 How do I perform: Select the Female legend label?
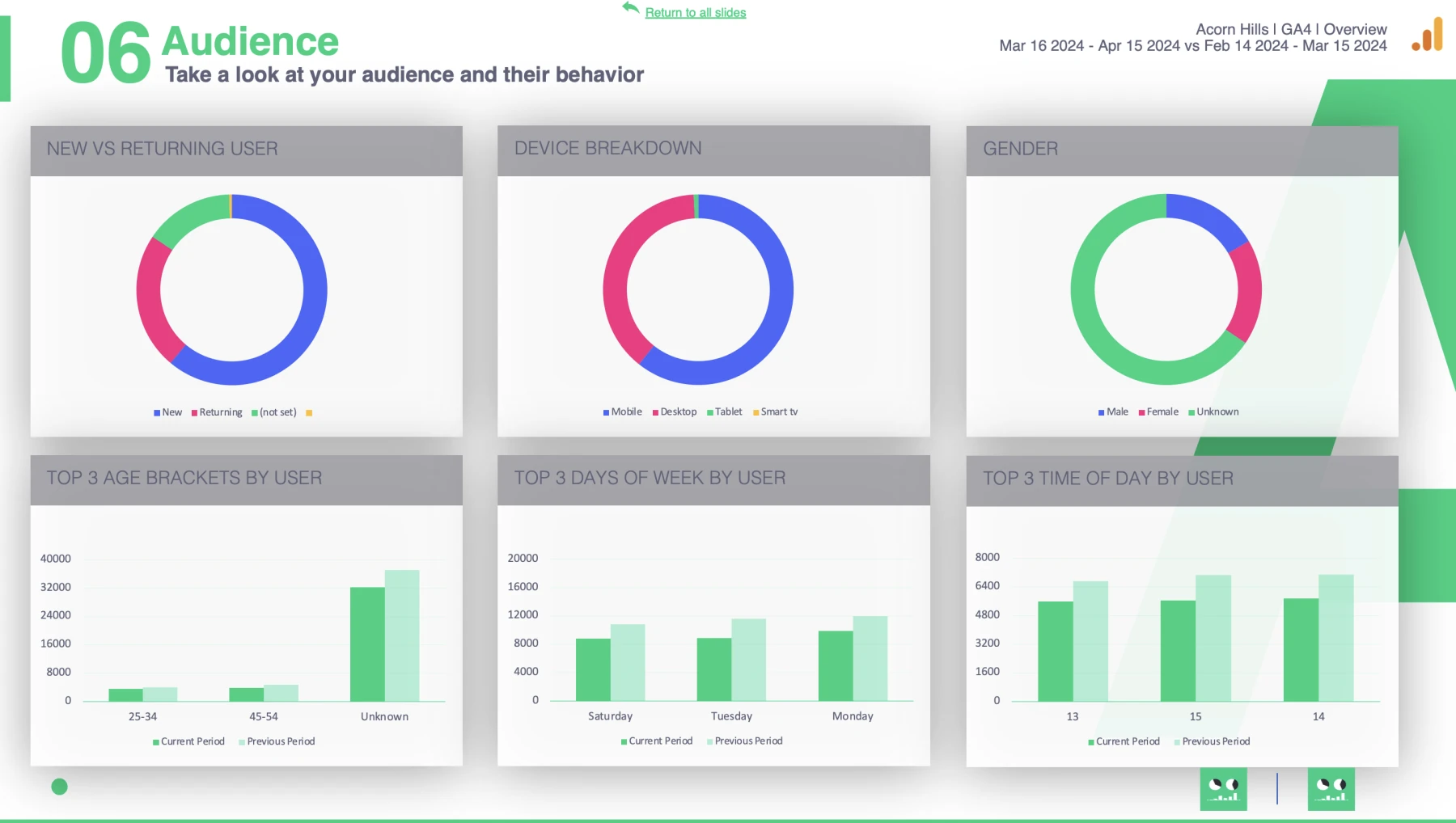[1162, 411]
